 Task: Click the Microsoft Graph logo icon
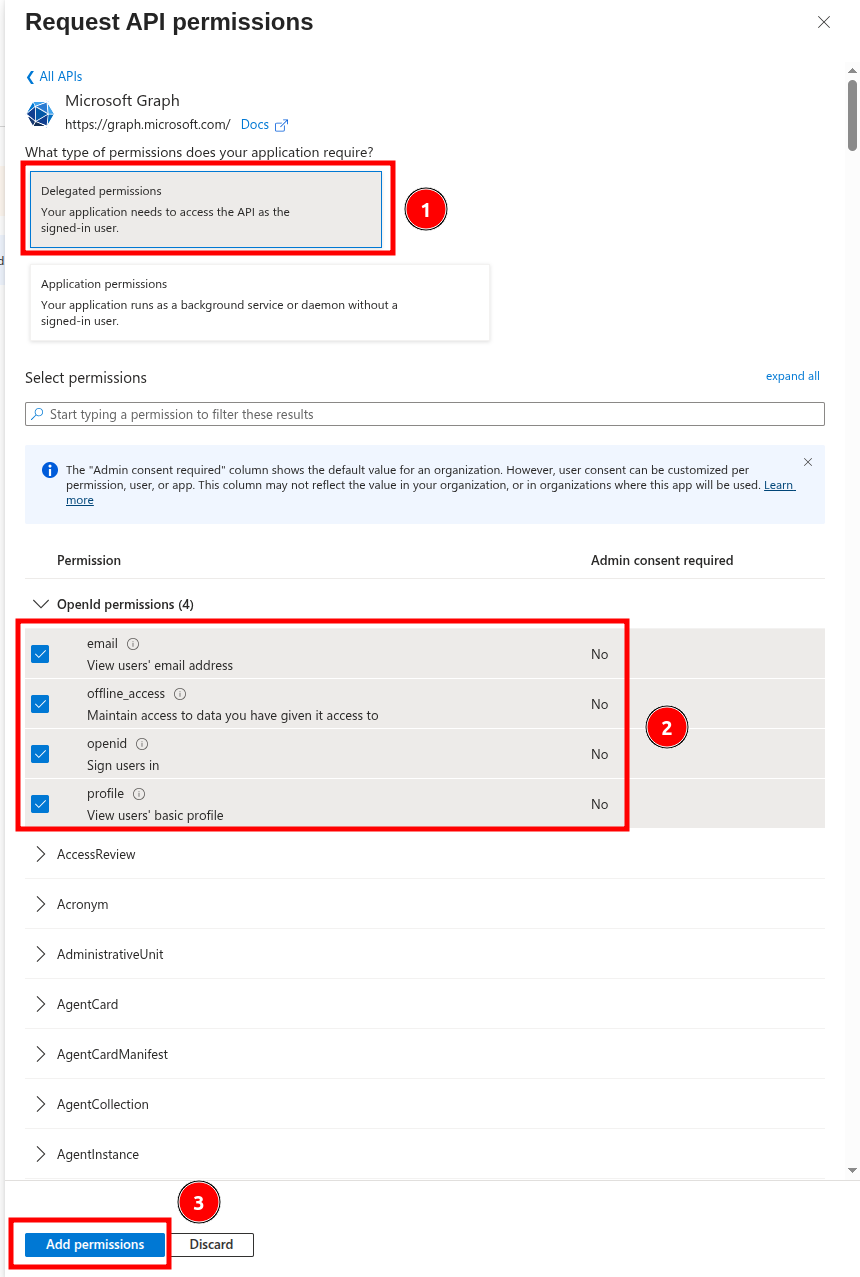[x=40, y=114]
